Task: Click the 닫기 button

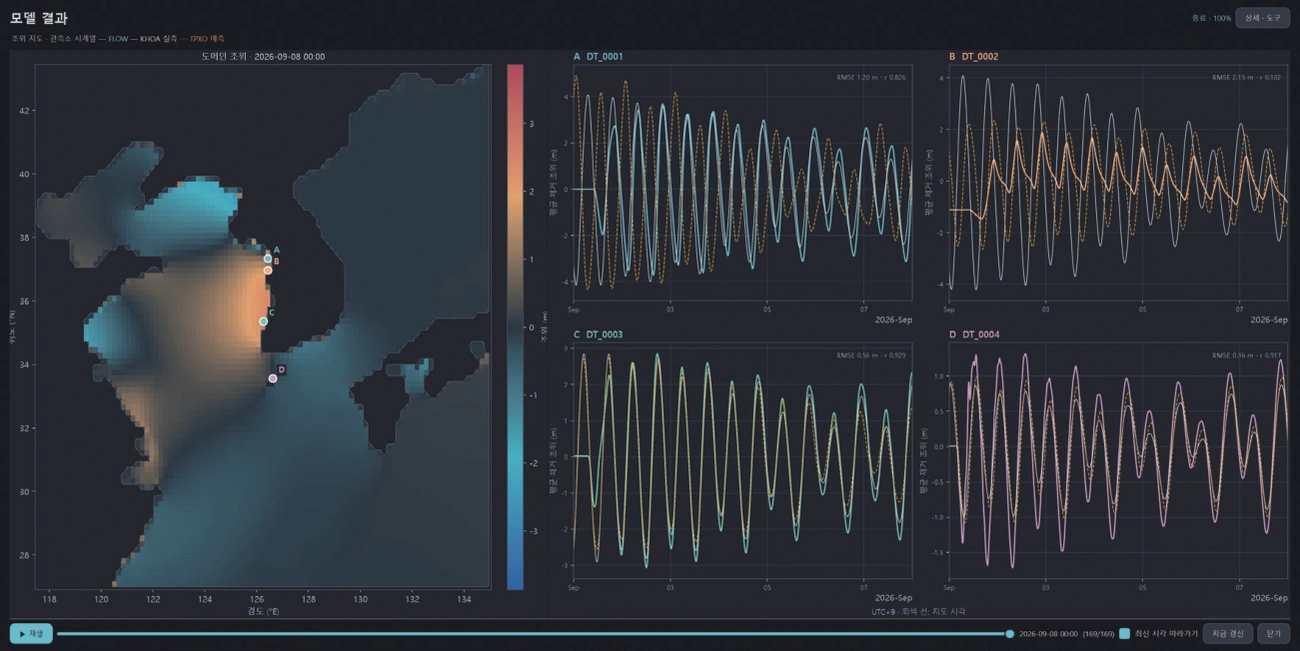Action: click(1273, 634)
